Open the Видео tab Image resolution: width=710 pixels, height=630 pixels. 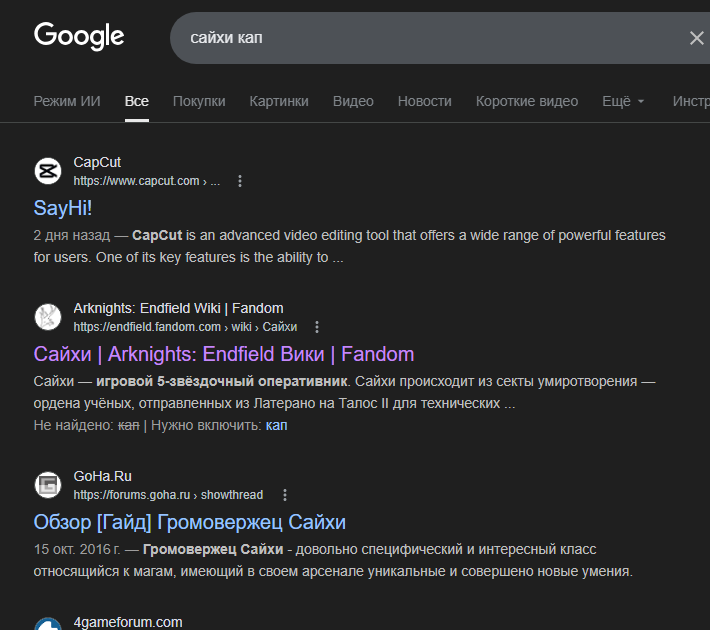(353, 101)
